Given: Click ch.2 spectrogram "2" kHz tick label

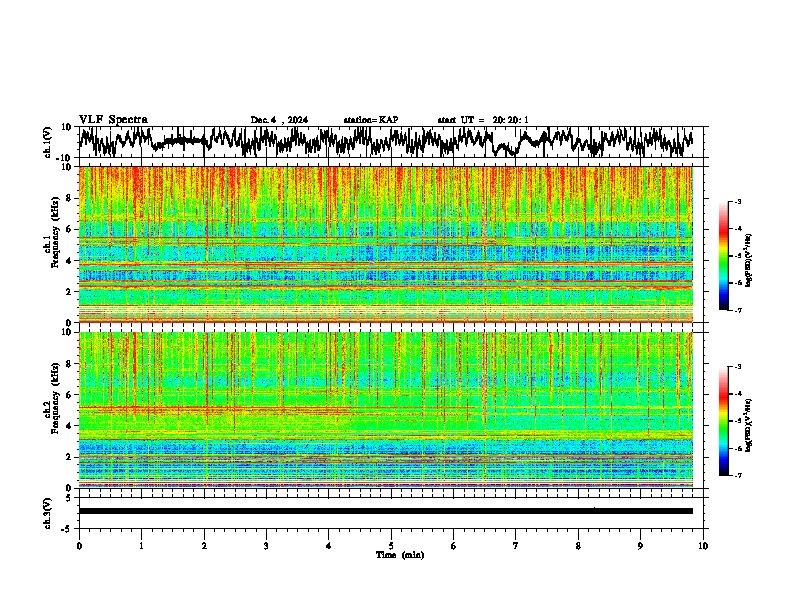Looking at the screenshot, I should pos(69,457).
